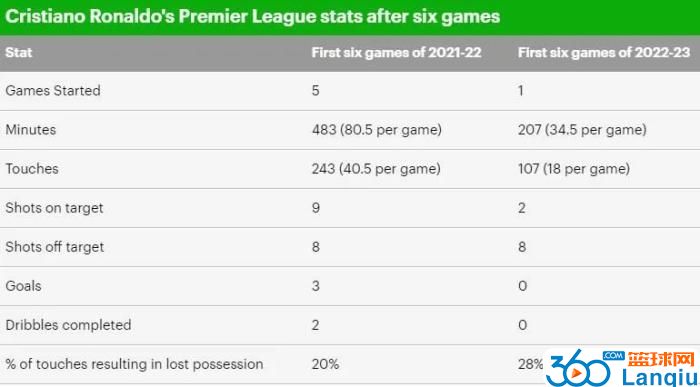Click the table title about Cristiano Ronaldo's stats

[x=252, y=17]
